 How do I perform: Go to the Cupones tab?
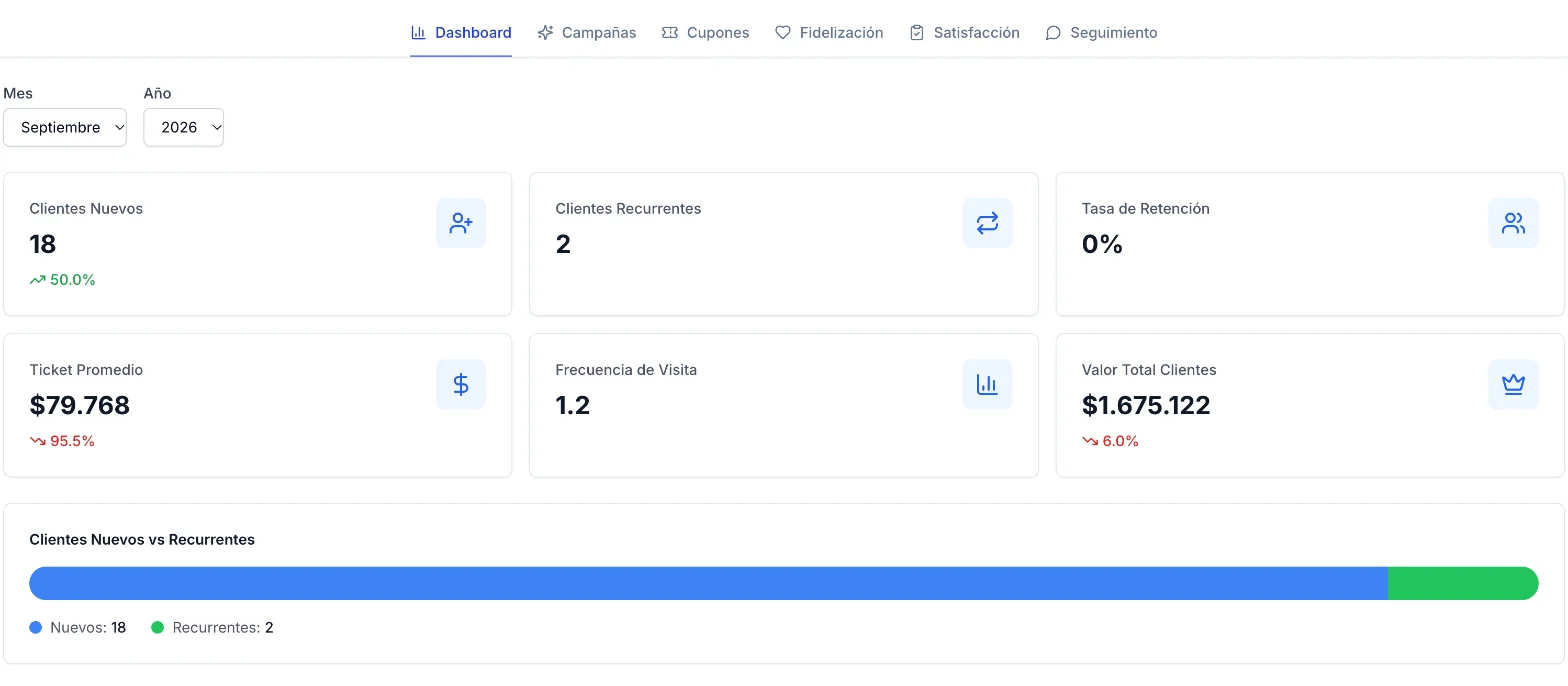(705, 32)
